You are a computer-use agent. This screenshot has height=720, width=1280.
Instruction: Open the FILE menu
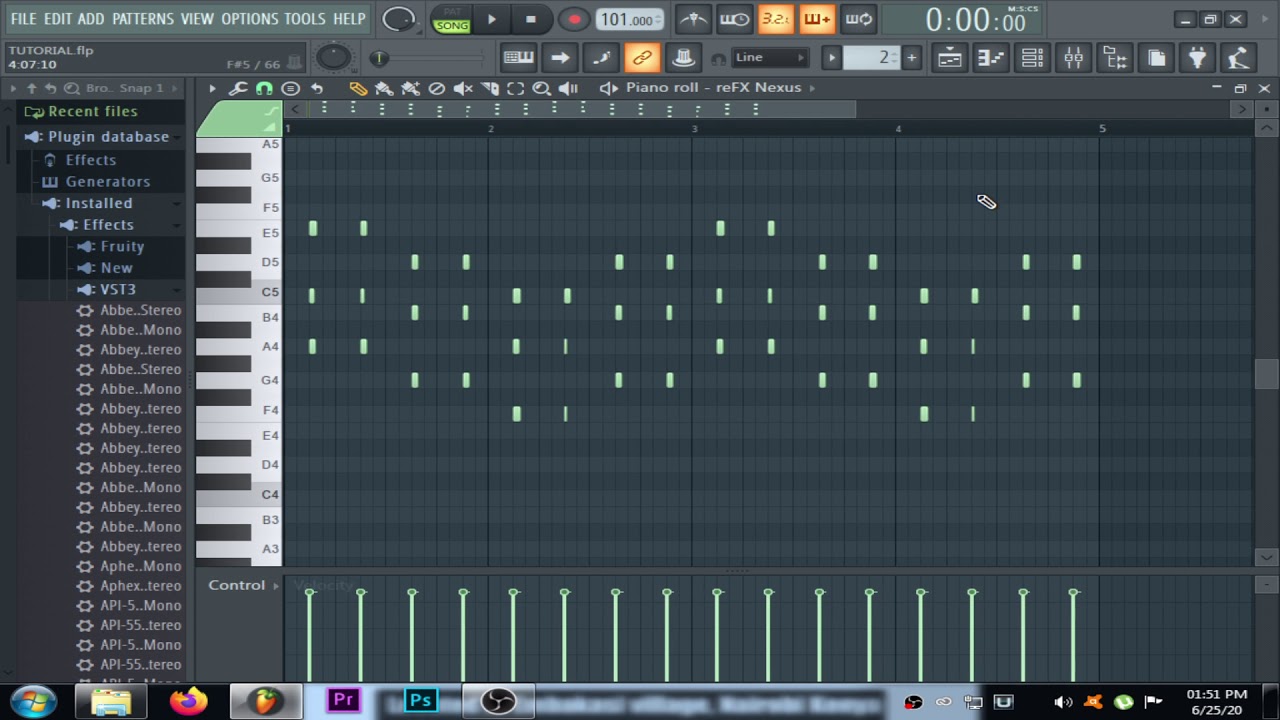tap(23, 19)
